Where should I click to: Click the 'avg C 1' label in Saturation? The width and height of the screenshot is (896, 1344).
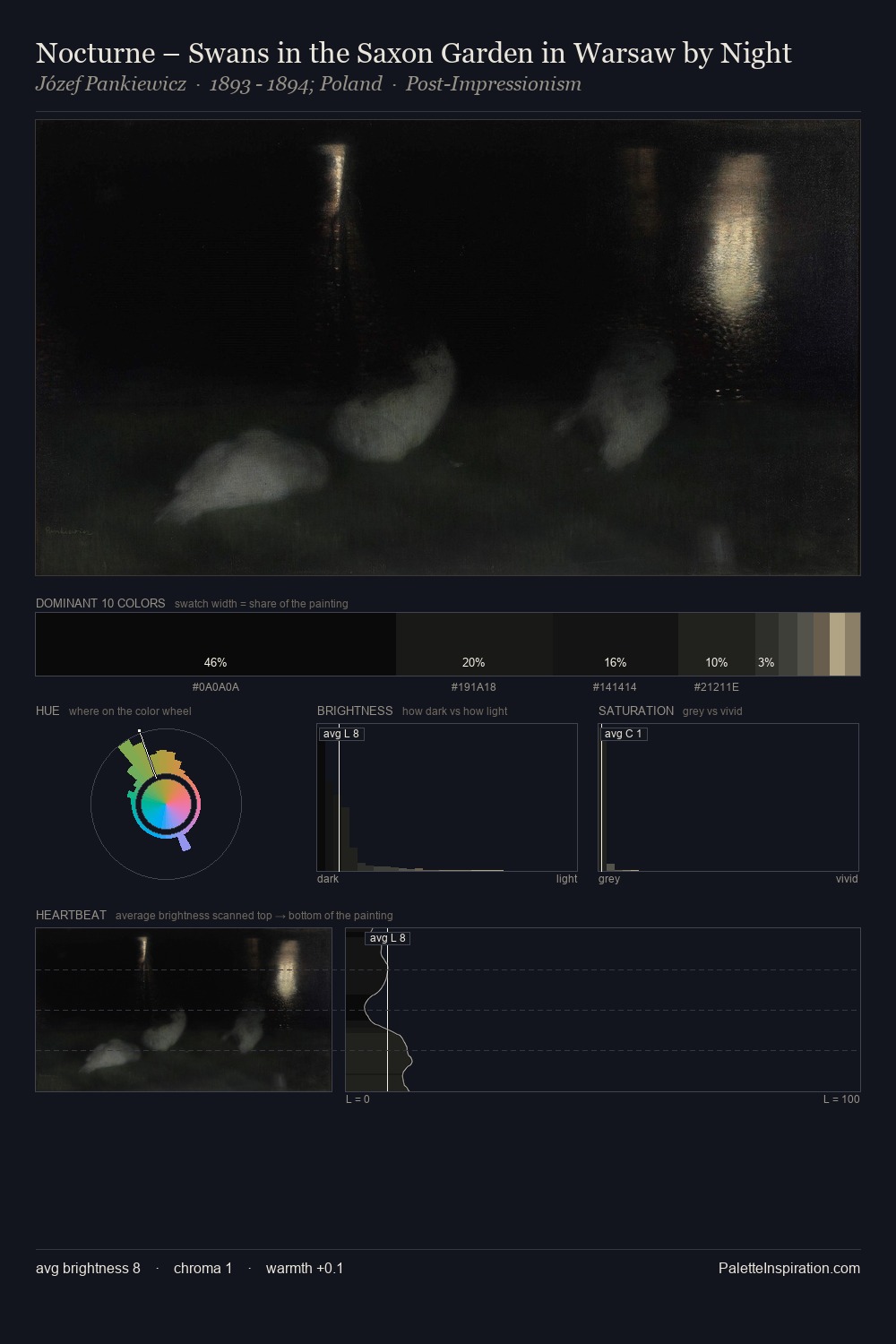point(624,734)
